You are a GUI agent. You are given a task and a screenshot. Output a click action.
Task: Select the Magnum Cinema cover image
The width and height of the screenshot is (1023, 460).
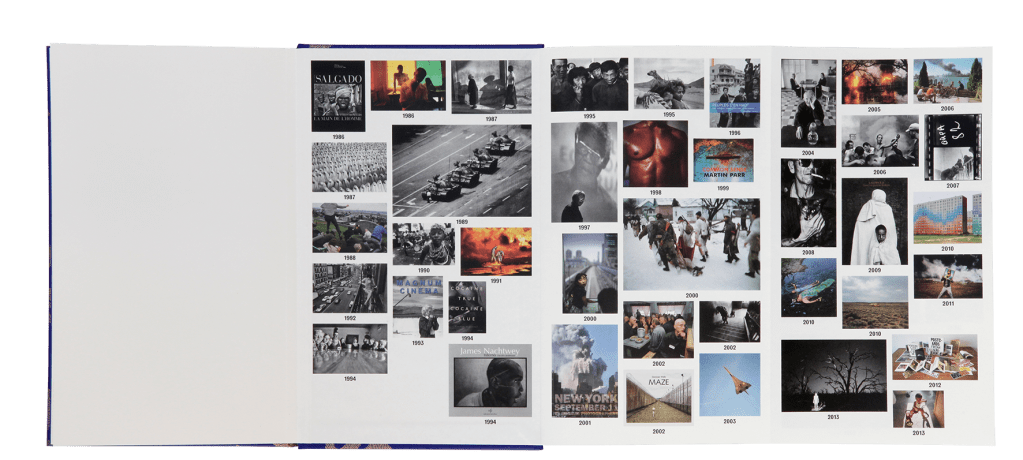pyautogui.click(x=417, y=306)
